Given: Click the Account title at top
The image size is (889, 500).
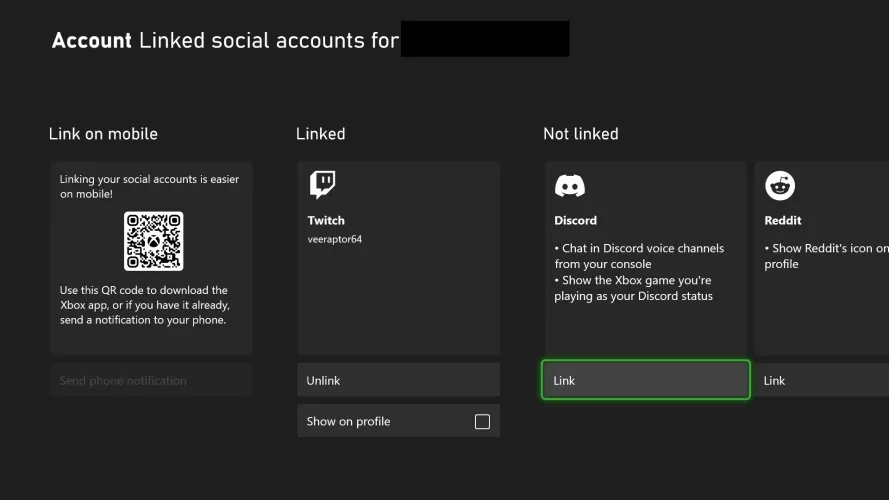Looking at the screenshot, I should click(x=91, y=41).
